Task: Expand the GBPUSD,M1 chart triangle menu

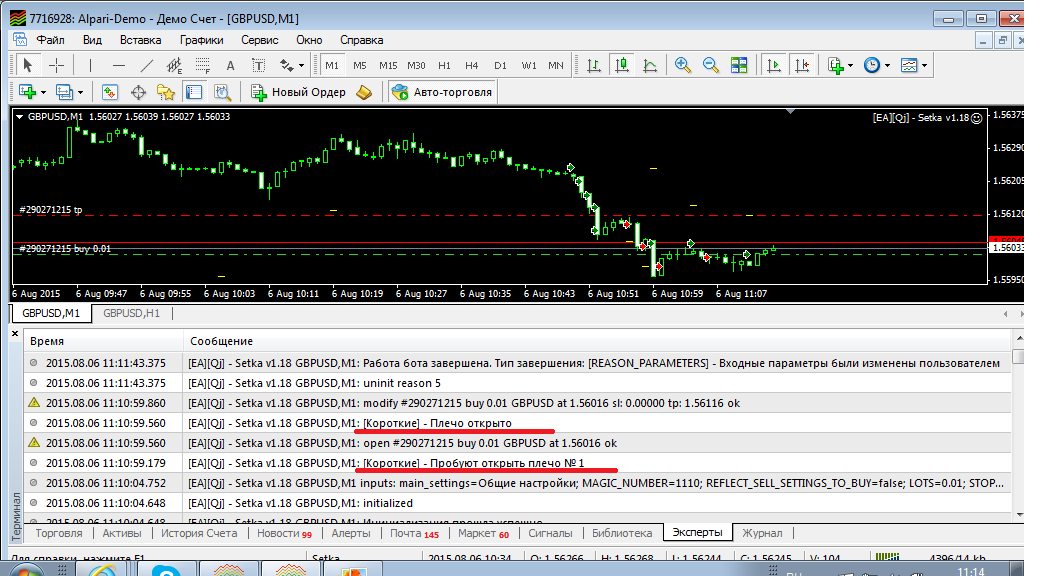Action: (x=20, y=117)
